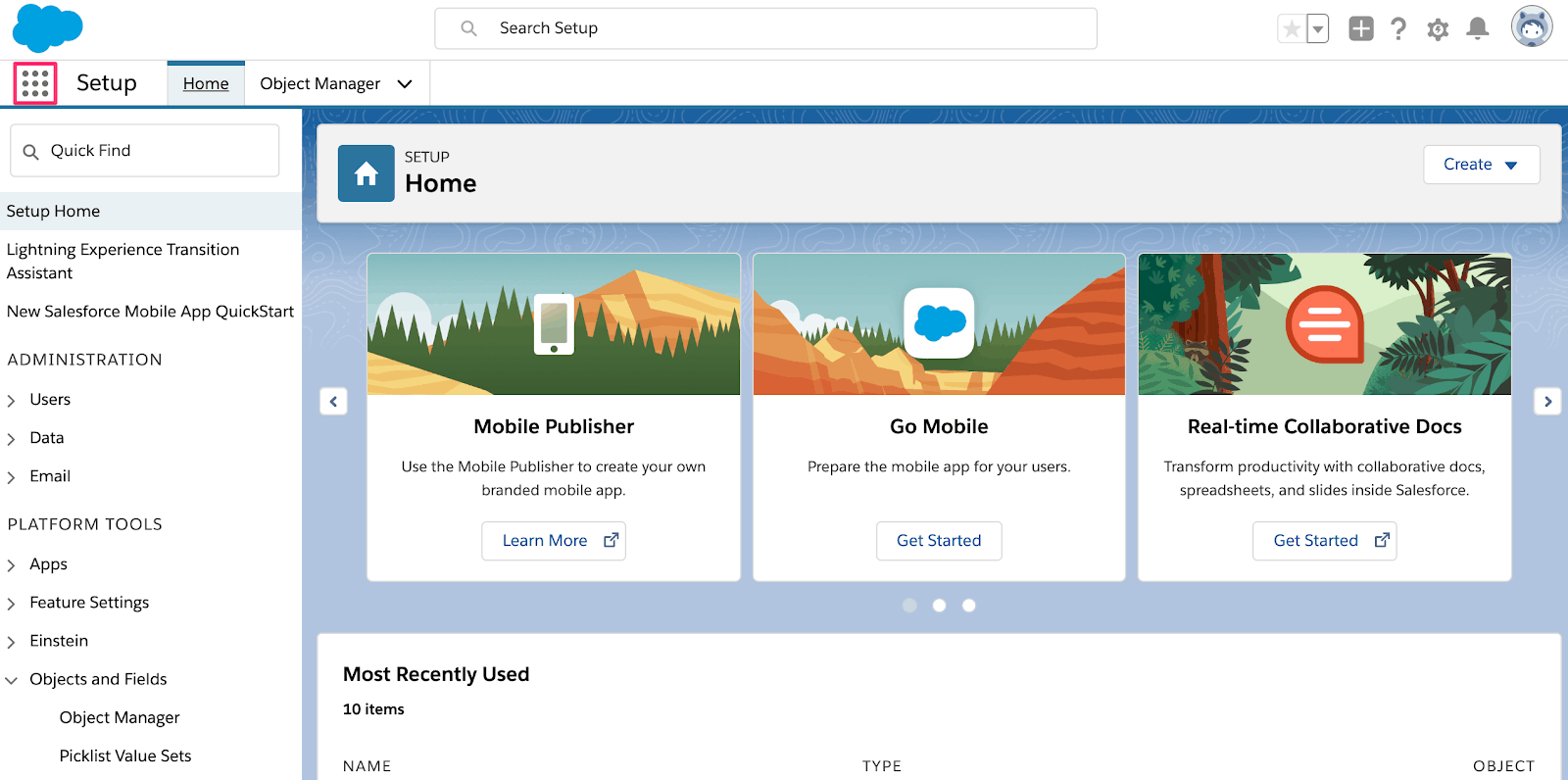Viewport: 1568px width, 780px height.
Task: Select the first carousel page dot
Action: click(x=909, y=606)
